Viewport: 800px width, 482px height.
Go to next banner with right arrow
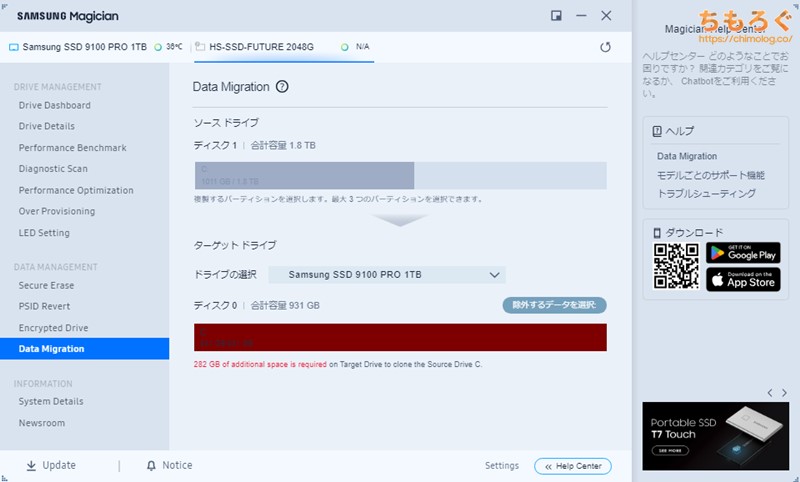coord(784,393)
